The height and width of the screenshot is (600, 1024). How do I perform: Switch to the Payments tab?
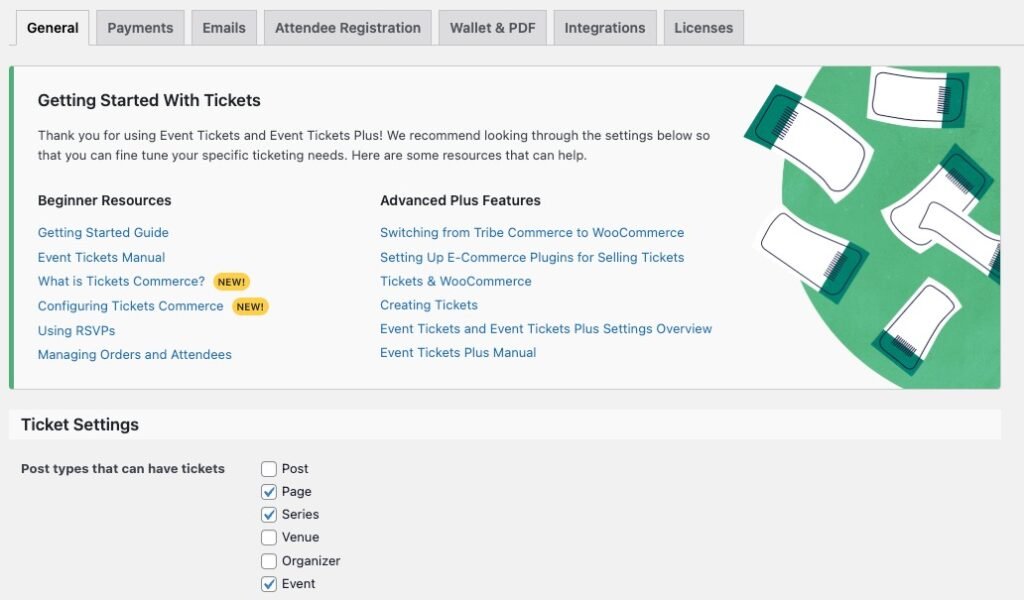(x=140, y=28)
